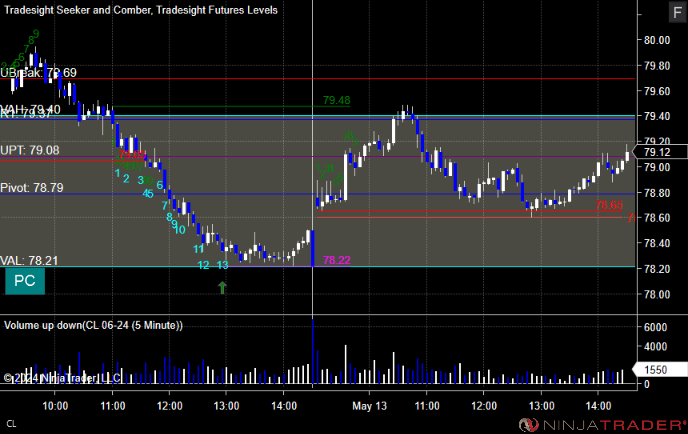Click the 4000 volume axis label
Image resolution: width=688 pixels, height=434 pixels.
[x=656, y=347]
